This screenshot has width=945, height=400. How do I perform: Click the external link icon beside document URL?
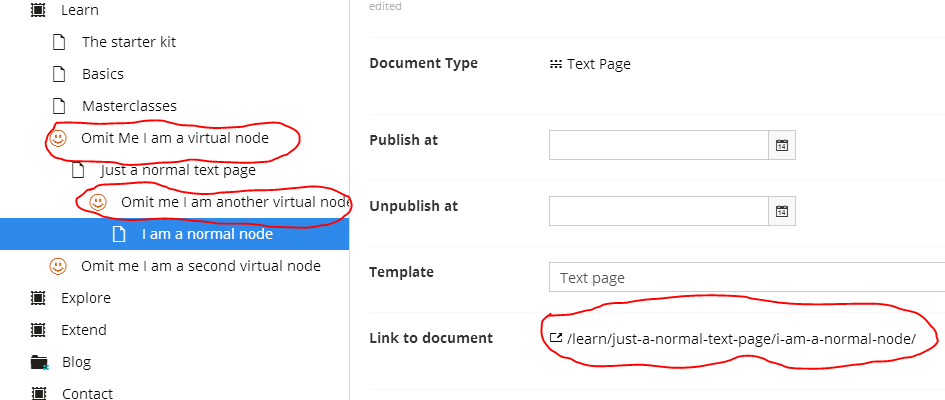[556, 338]
